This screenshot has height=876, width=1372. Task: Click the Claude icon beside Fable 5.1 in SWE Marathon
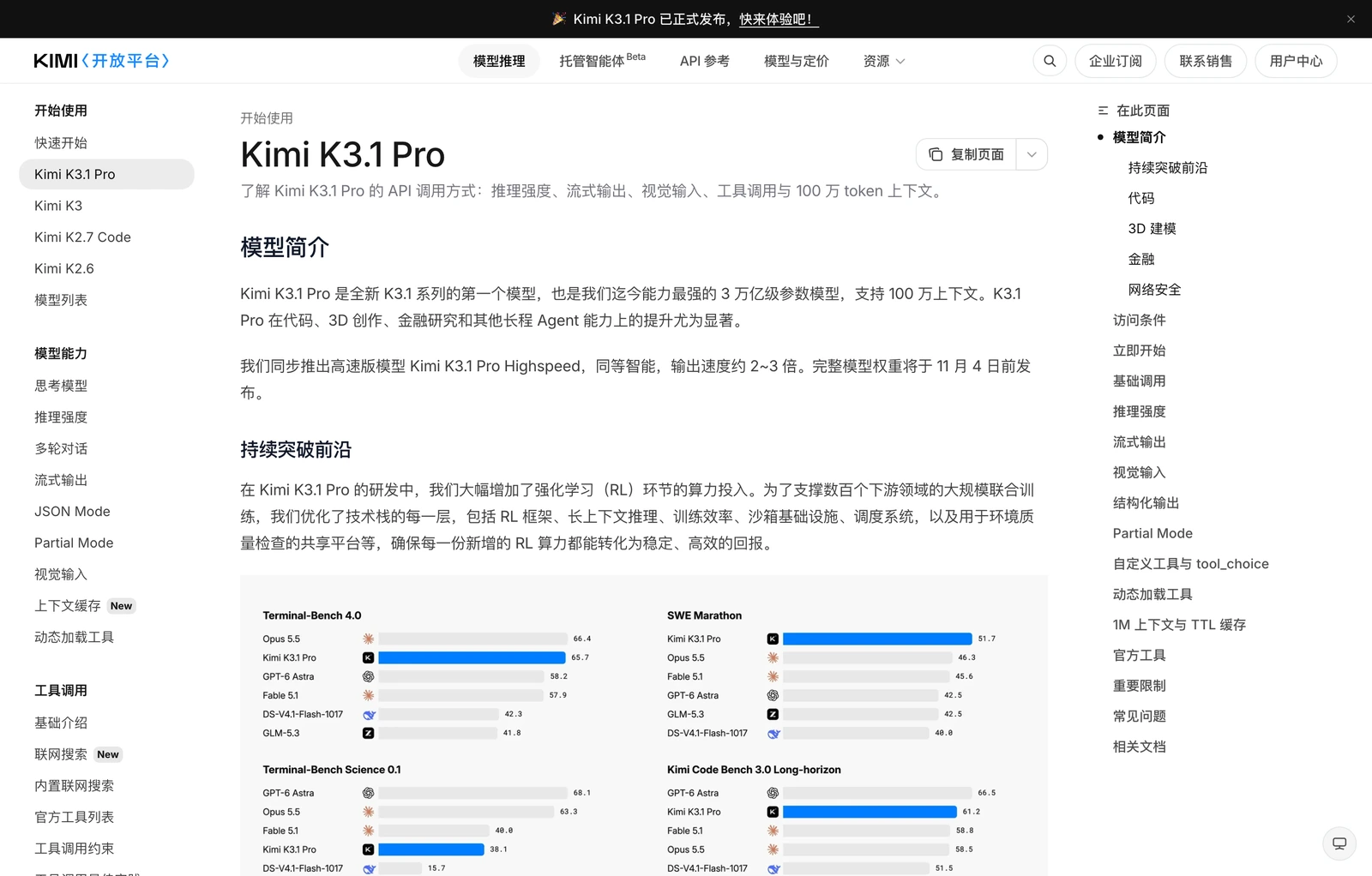coord(773,676)
